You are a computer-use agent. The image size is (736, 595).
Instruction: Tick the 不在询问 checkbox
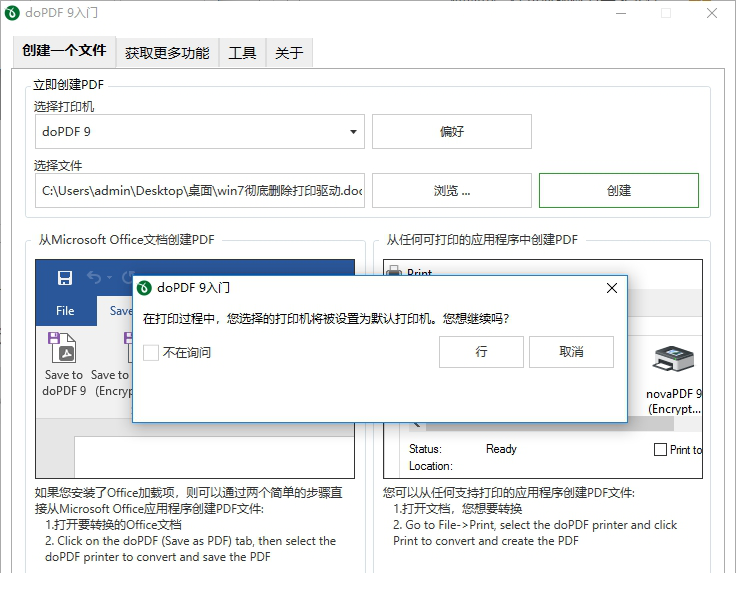pyautogui.click(x=151, y=352)
